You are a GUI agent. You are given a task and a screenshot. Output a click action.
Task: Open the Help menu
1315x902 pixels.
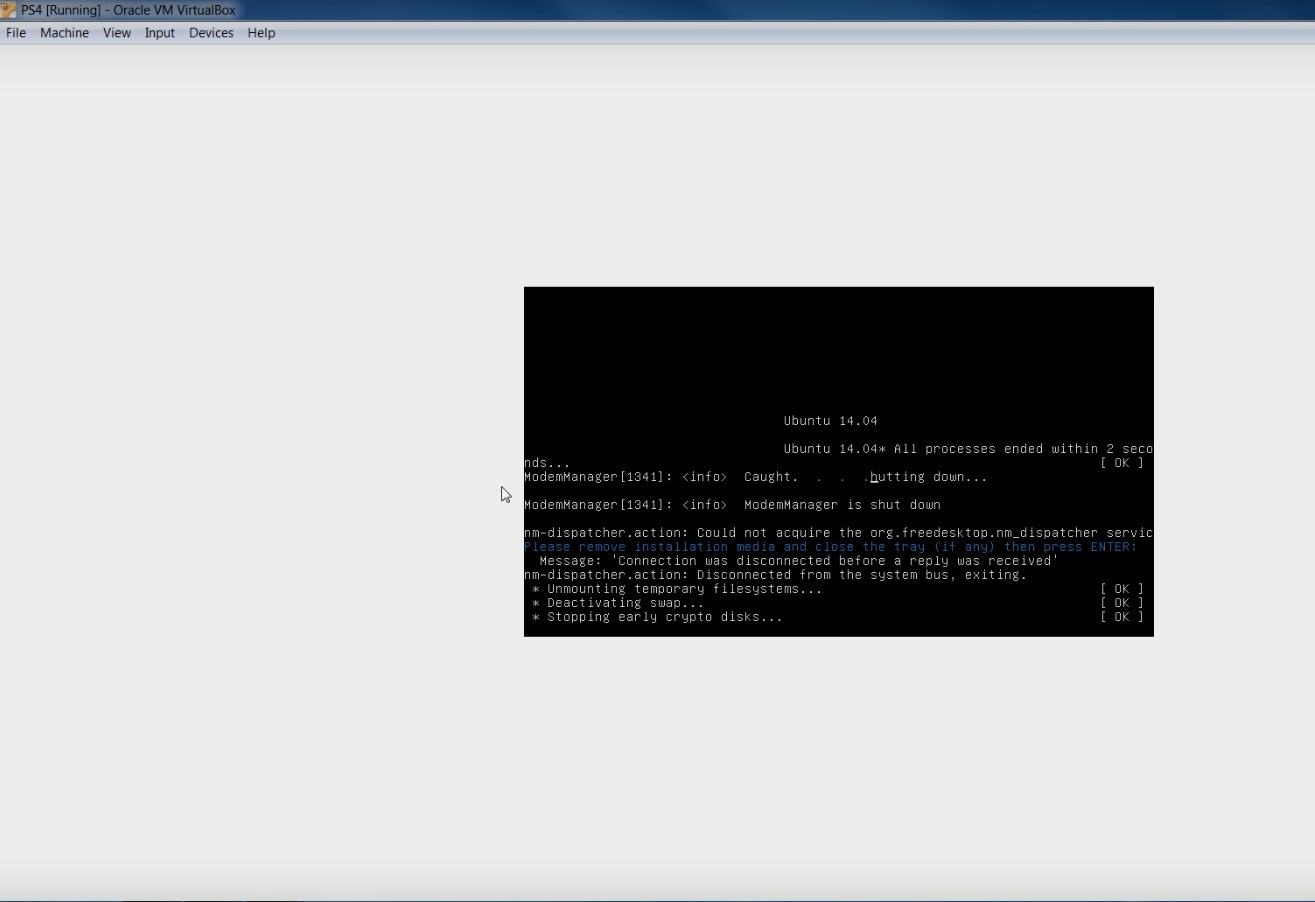pos(261,33)
